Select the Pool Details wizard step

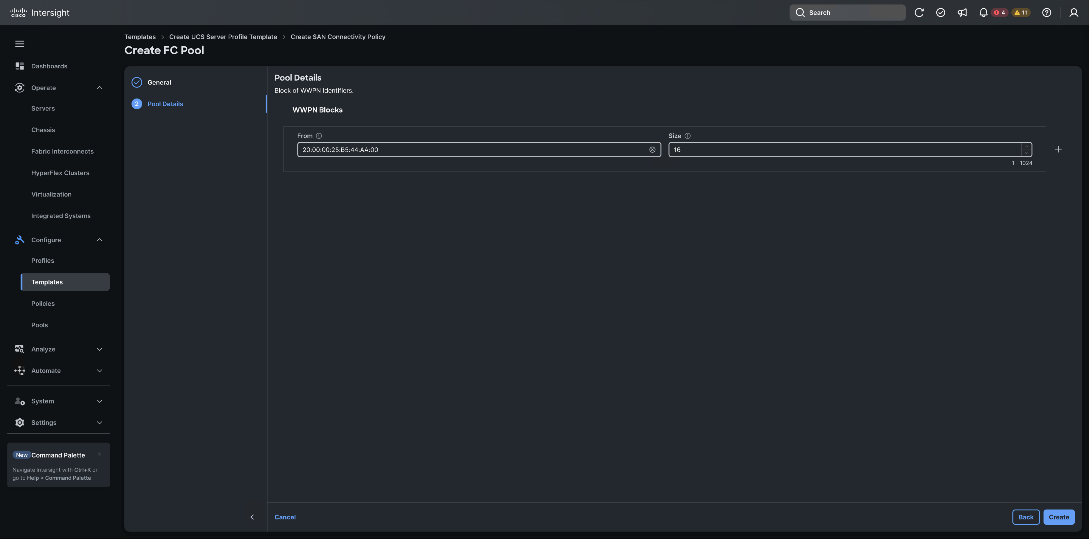coord(165,103)
